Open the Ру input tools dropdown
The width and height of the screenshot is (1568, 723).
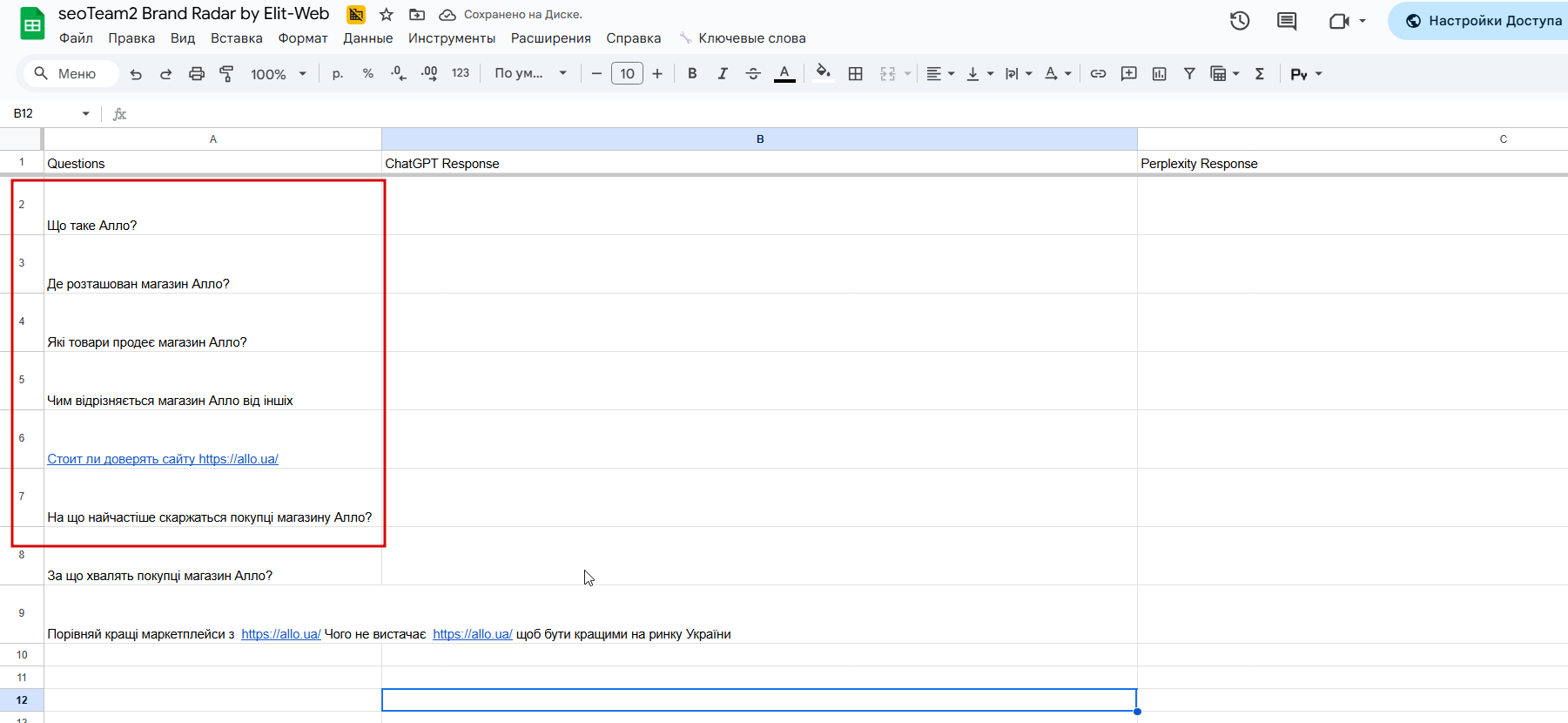(x=1306, y=74)
